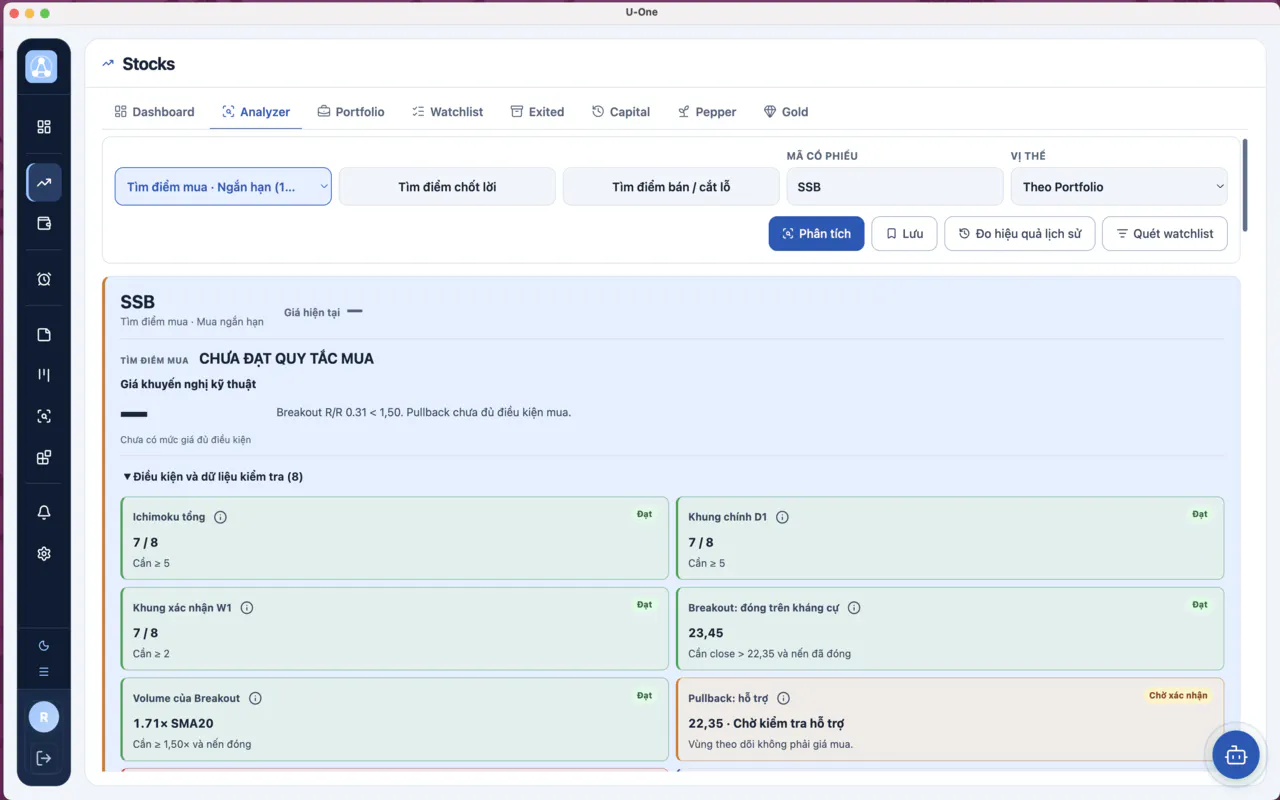Click the sidebar hamburger menu icon

click(x=44, y=672)
